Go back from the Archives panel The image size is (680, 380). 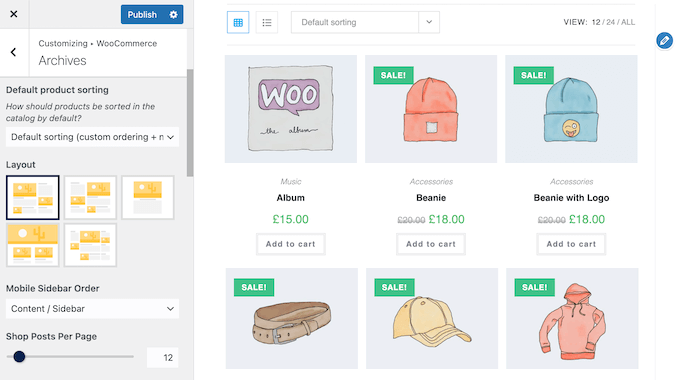click(14, 52)
